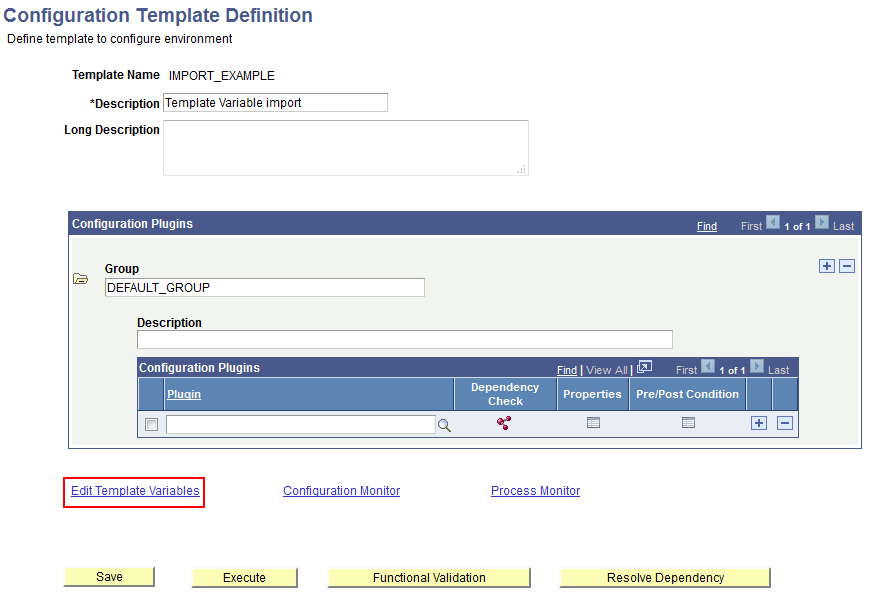
Task: Open the plugin Properties icon
Action: point(593,423)
